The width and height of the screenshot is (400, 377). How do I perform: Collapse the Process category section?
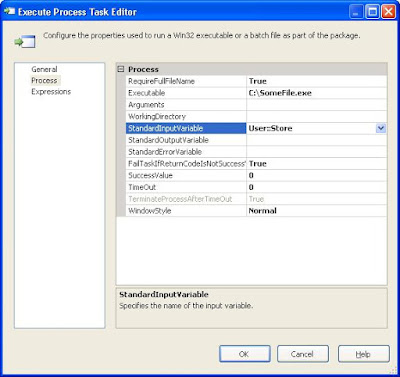[x=121, y=69]
